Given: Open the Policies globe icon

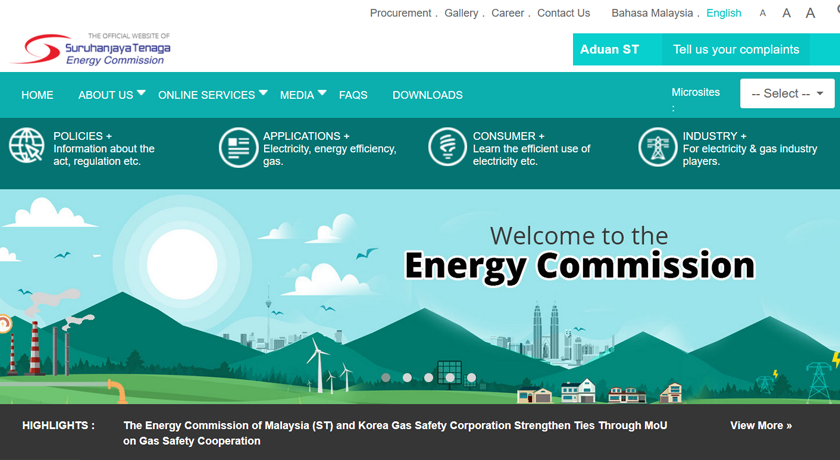Looking at the screenshot, I should (27, 146).
